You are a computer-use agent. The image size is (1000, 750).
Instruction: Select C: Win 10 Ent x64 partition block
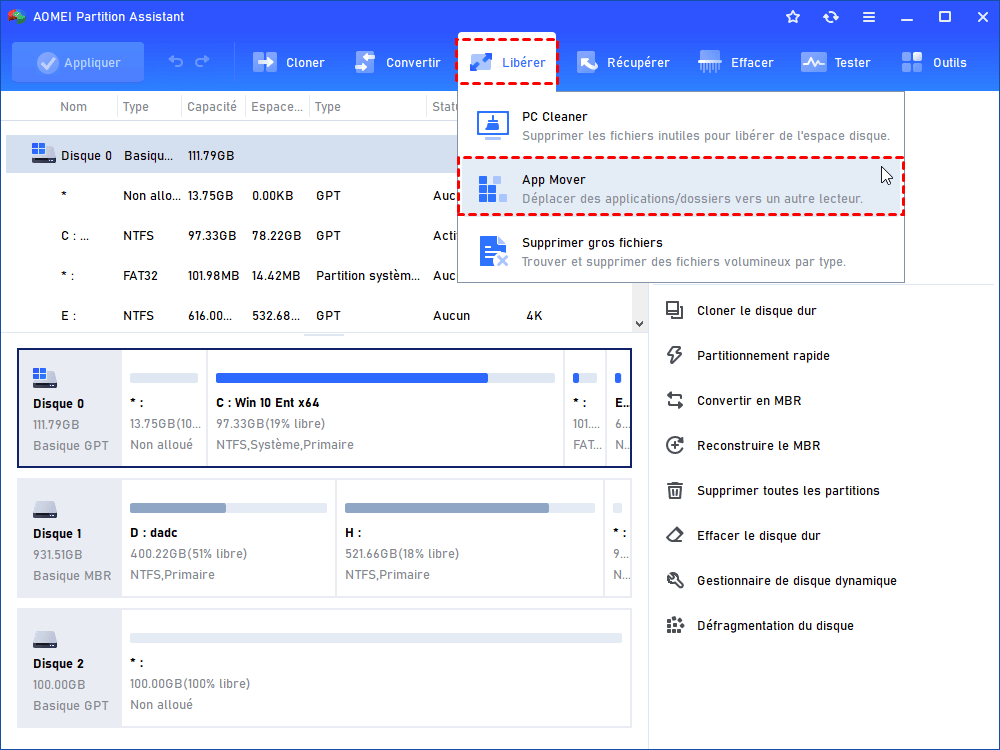tap(385, 408)
